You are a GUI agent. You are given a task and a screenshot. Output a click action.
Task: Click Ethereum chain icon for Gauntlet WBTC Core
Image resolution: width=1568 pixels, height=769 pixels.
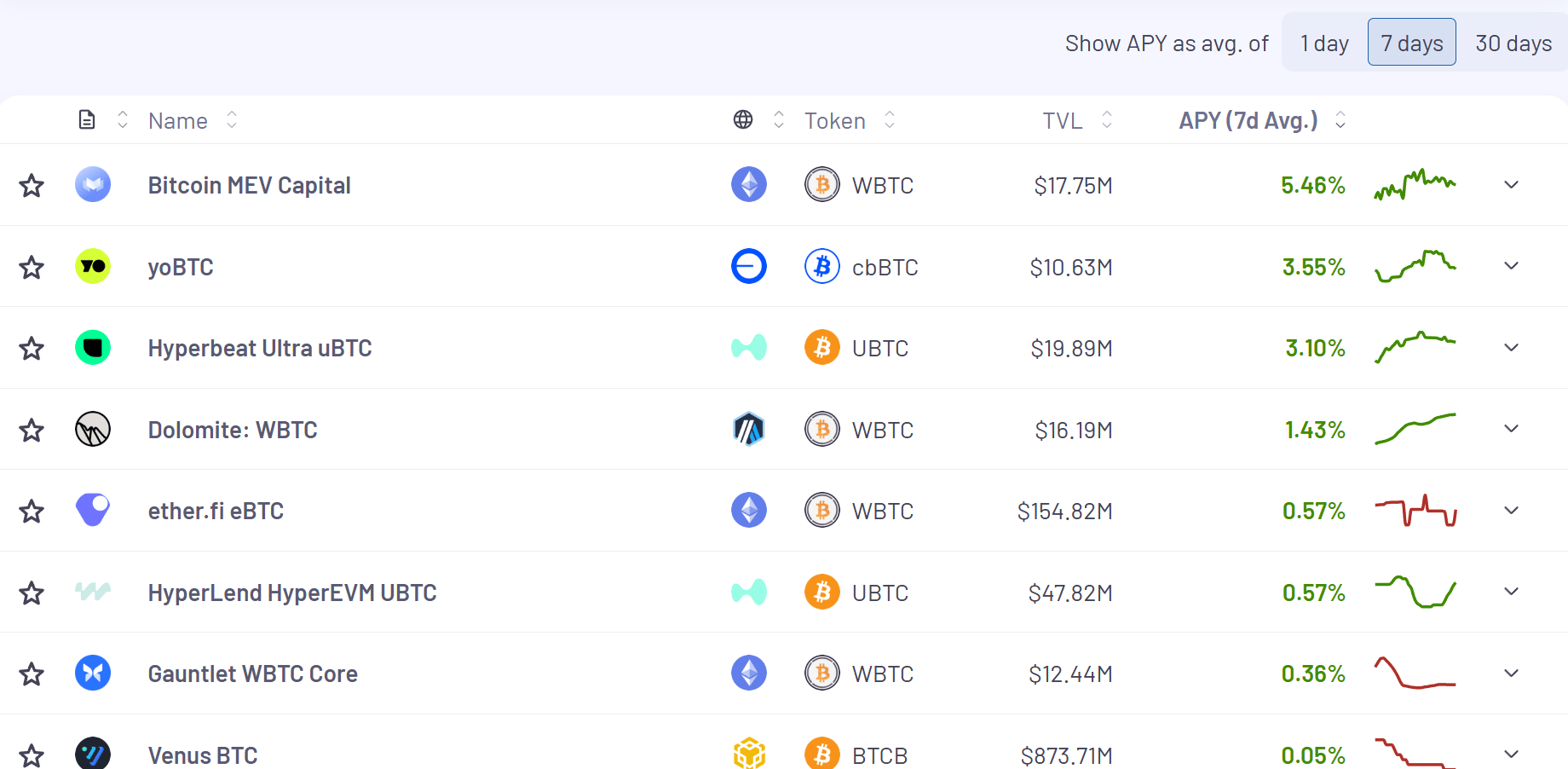(x=749, y=673)
